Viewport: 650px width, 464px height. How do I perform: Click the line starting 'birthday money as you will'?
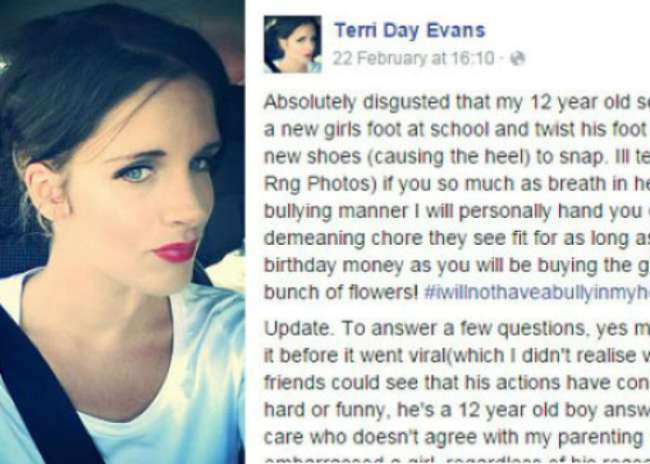(x=456, y=266)
